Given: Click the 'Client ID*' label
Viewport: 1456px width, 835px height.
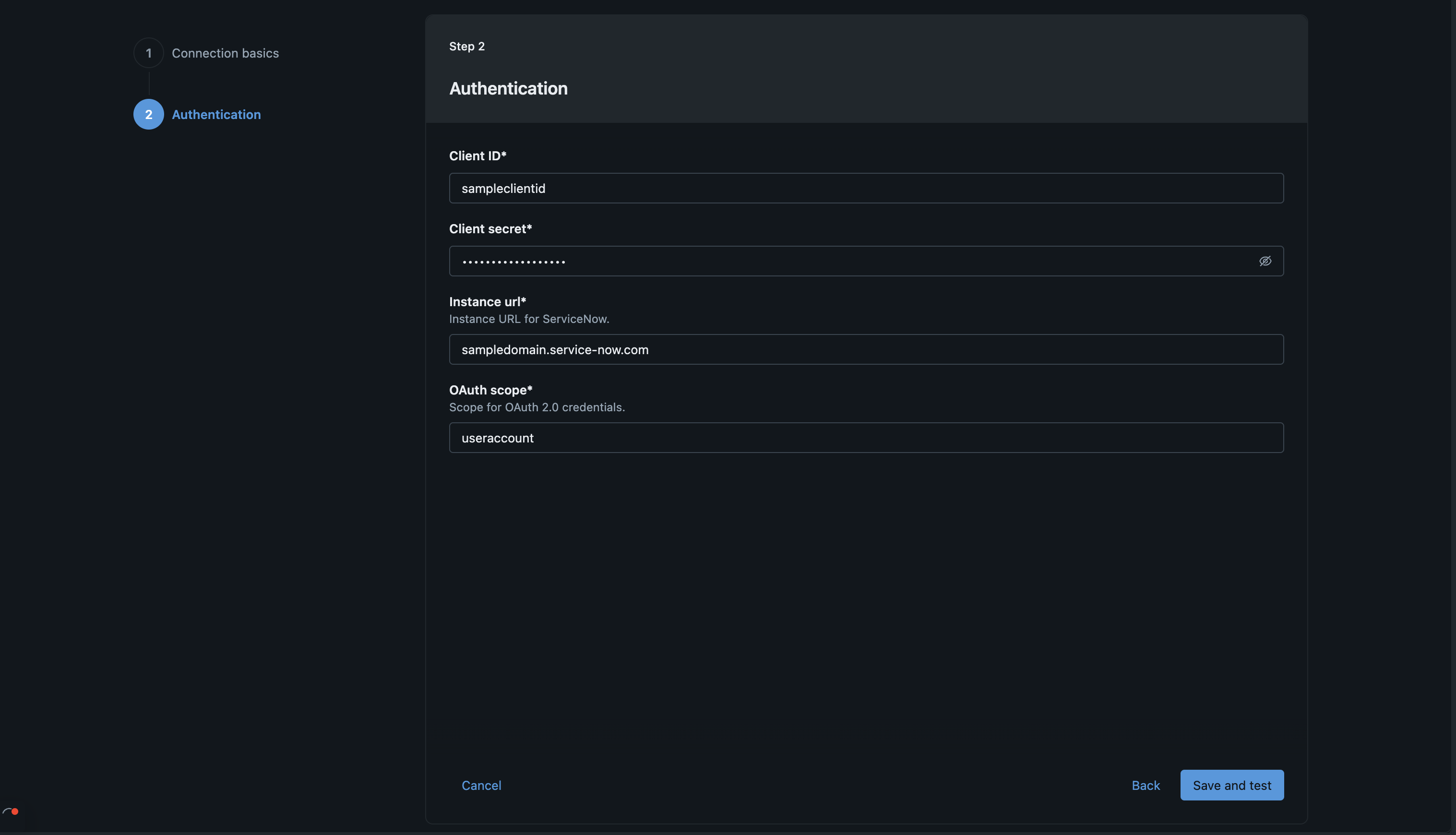Looking at the screenshot, I should point(477,156).
